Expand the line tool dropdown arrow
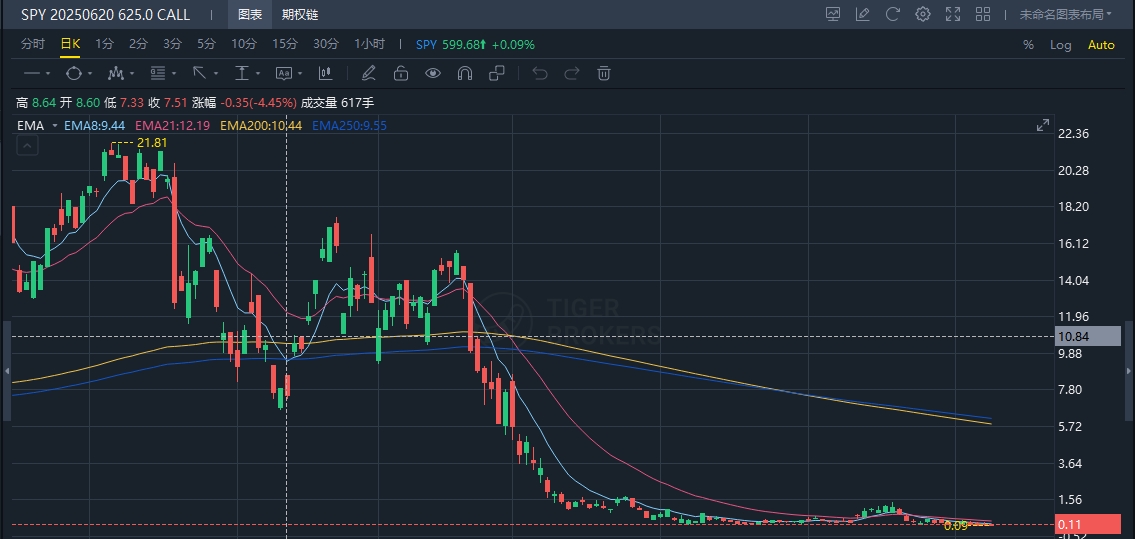1135x539 pixels. [x=48, y=74]
